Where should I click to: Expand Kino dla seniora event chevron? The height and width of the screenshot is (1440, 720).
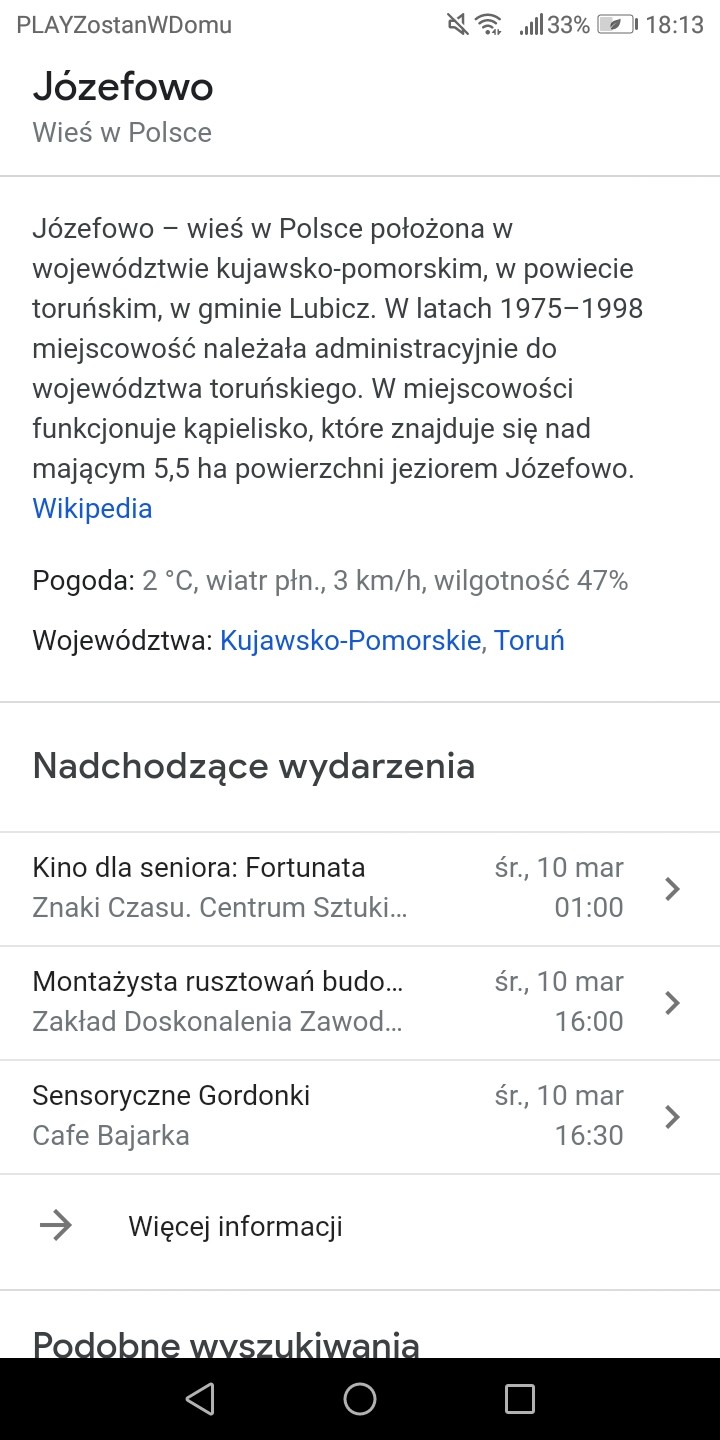coord(673,888)
